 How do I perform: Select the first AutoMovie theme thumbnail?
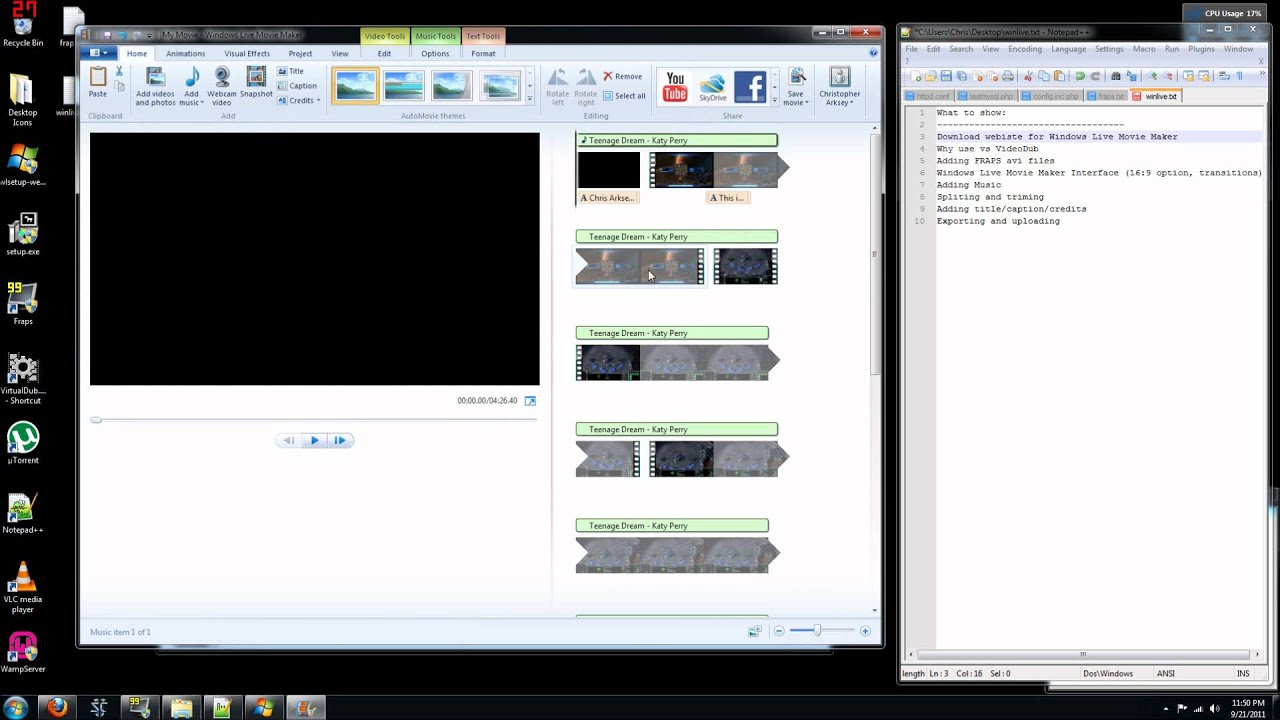pos(356,86)
